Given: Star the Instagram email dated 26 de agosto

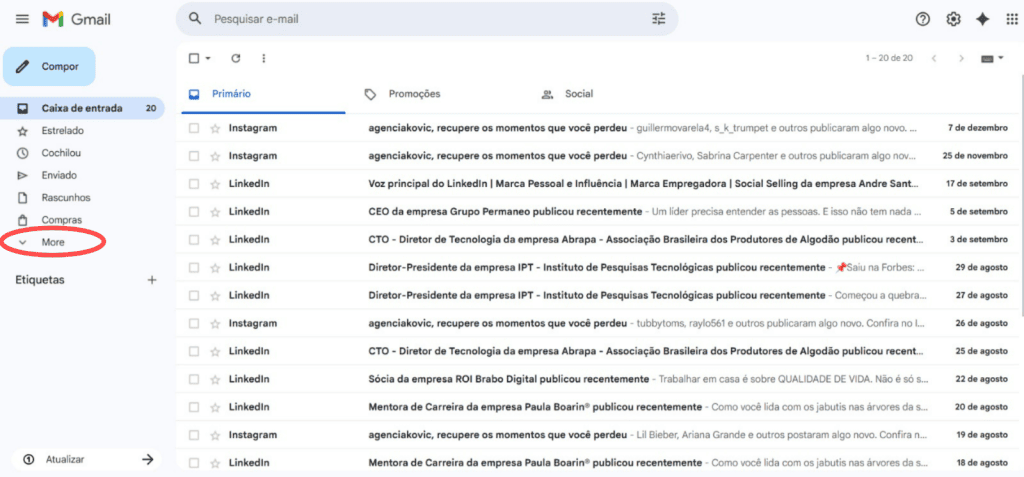Looking at the screenshot, I should click(x=215, y=323).
